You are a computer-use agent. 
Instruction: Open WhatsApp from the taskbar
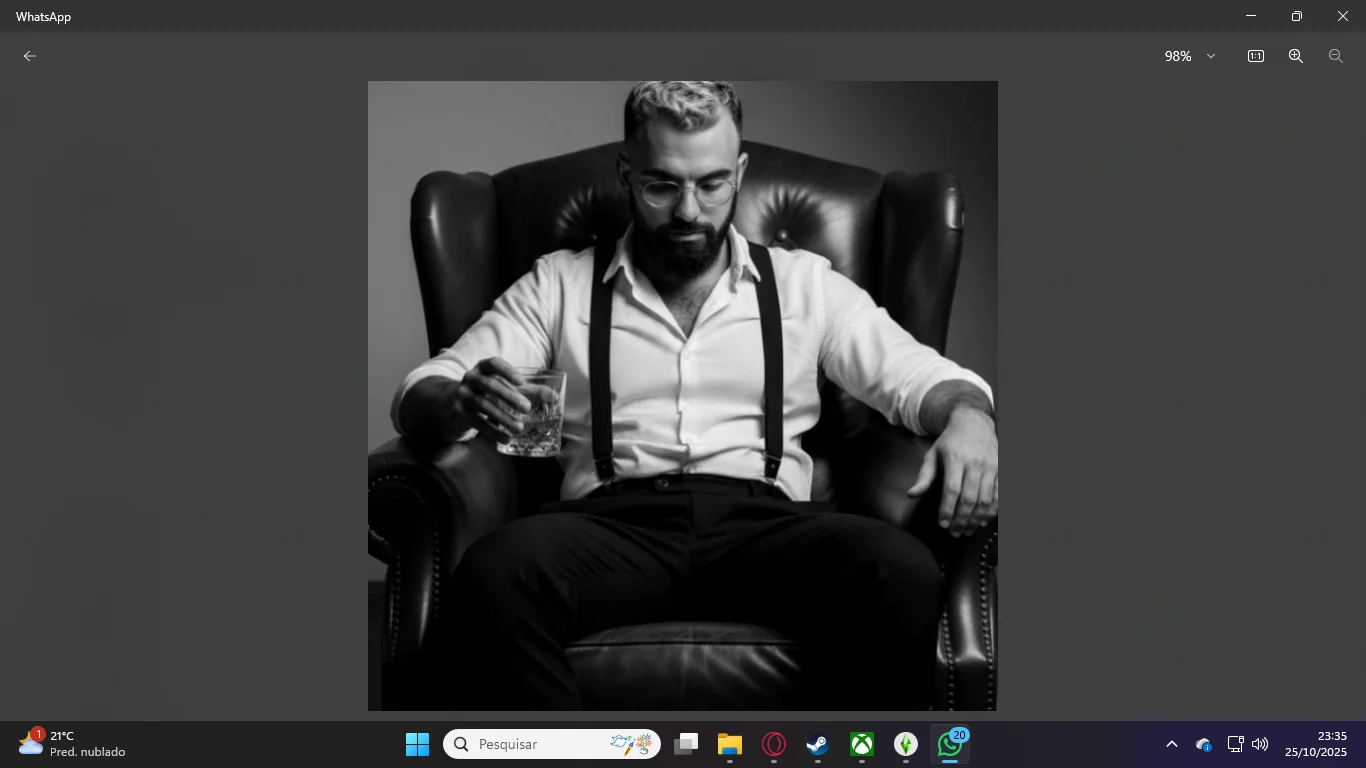(x=949, y=744)
